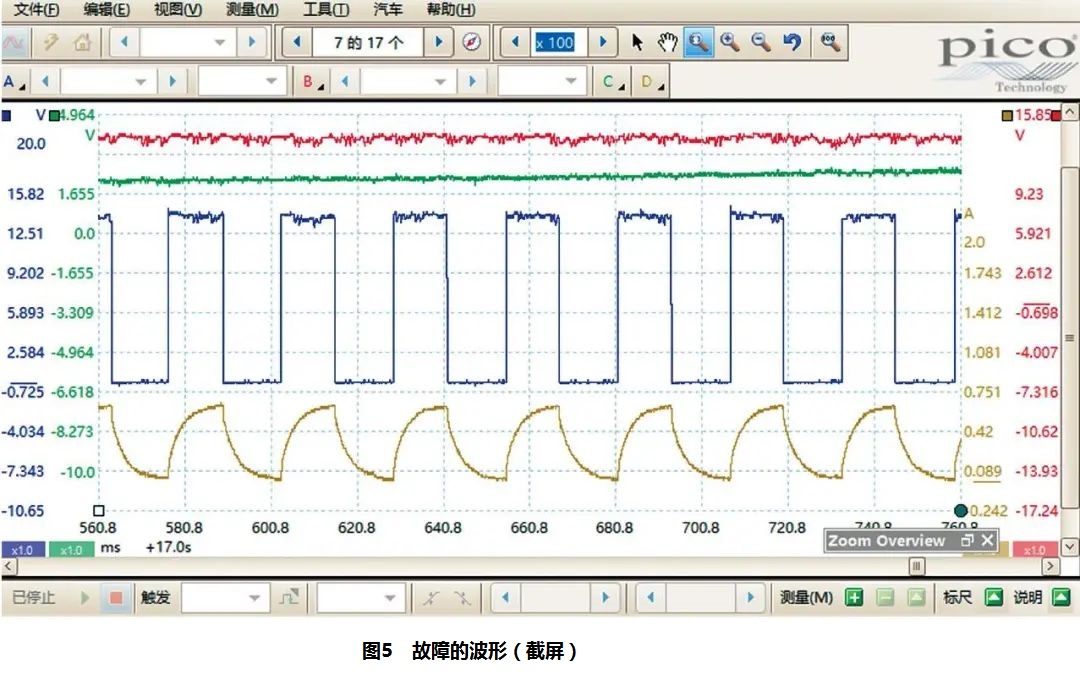The width and height of the screenshot is (1080, 676).
Task: Open Channel C options button
Action: click(x=612, y=82)
